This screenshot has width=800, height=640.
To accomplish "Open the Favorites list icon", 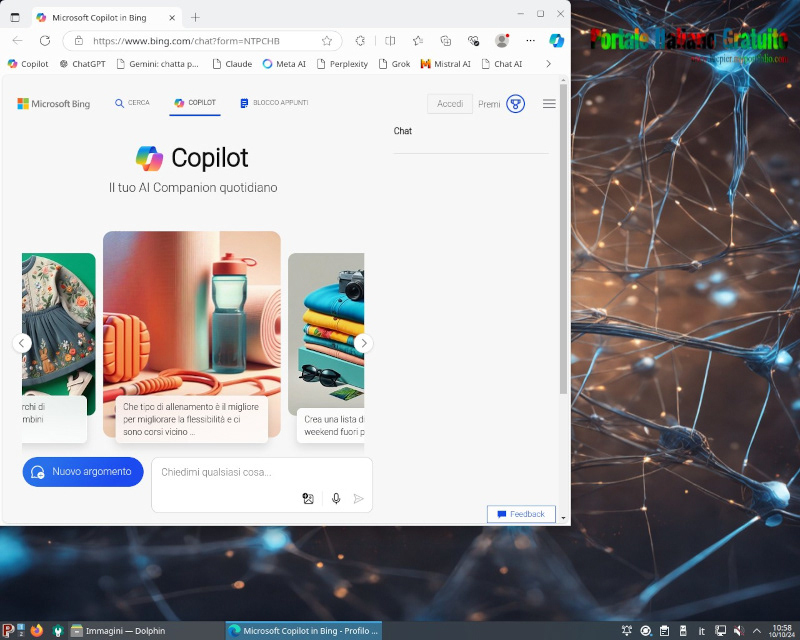I will click(x=418, y=41).
